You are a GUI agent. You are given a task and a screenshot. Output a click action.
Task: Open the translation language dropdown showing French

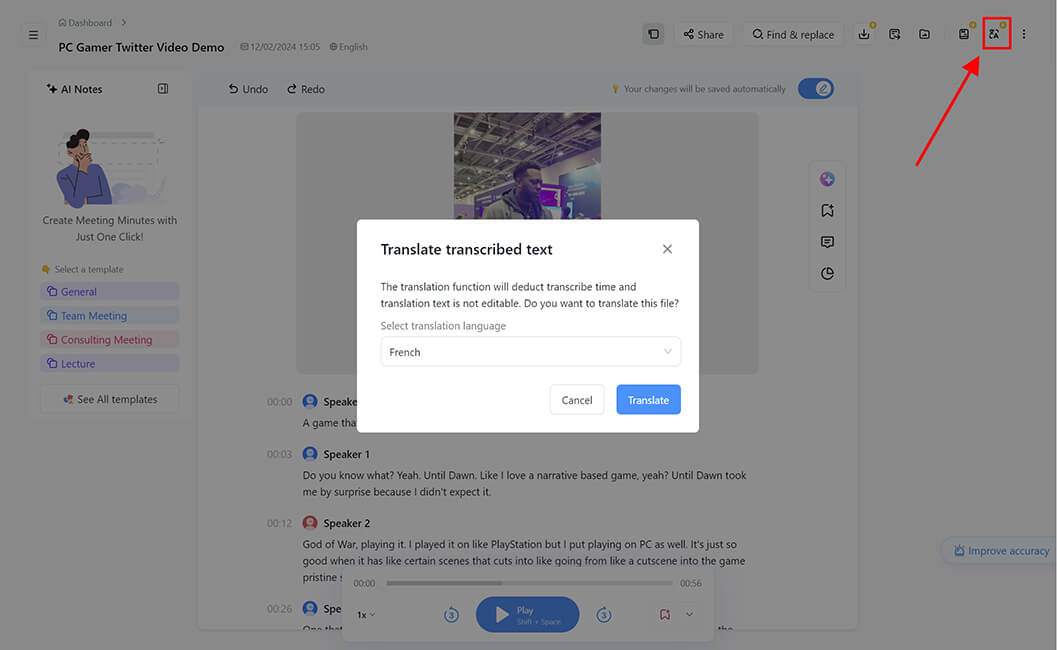coord(531,352)
